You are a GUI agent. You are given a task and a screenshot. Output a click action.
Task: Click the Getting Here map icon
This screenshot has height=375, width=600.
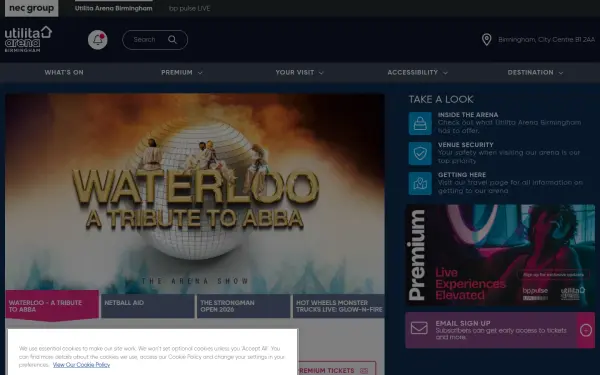420,183
